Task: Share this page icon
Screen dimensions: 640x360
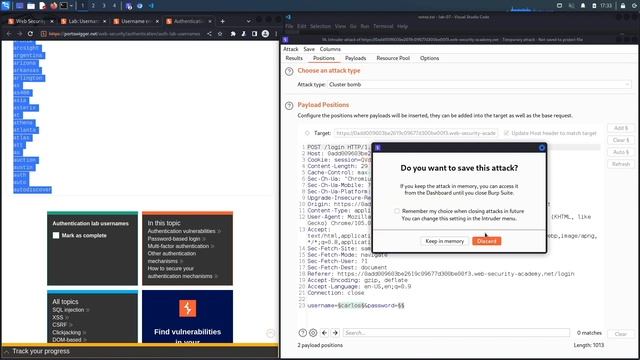Action: [x=209, y=34]
